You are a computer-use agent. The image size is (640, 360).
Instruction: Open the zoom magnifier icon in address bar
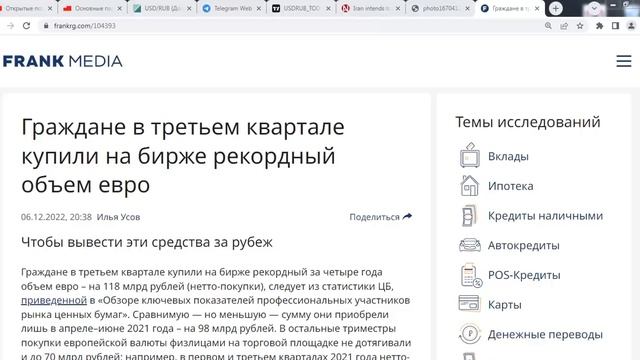tap(548, 26)
